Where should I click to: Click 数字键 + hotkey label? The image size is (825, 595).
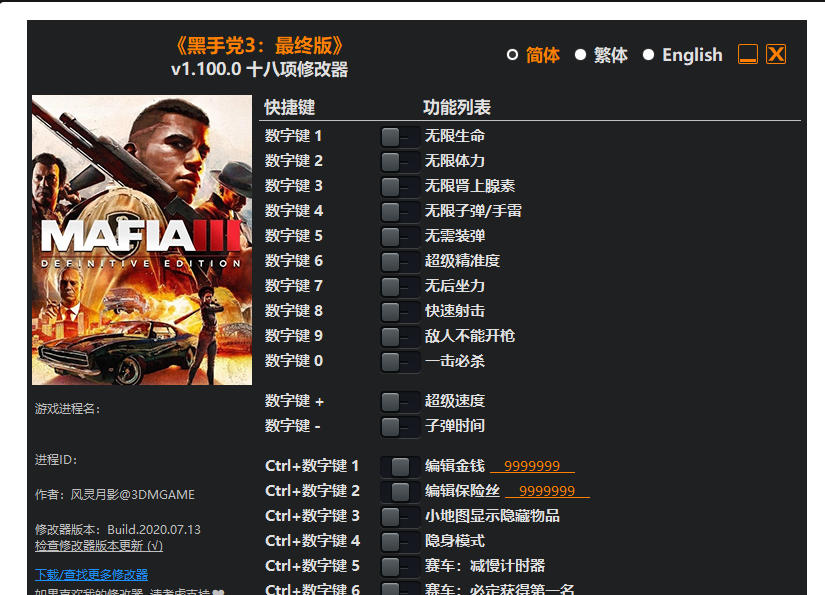(295, 401)
